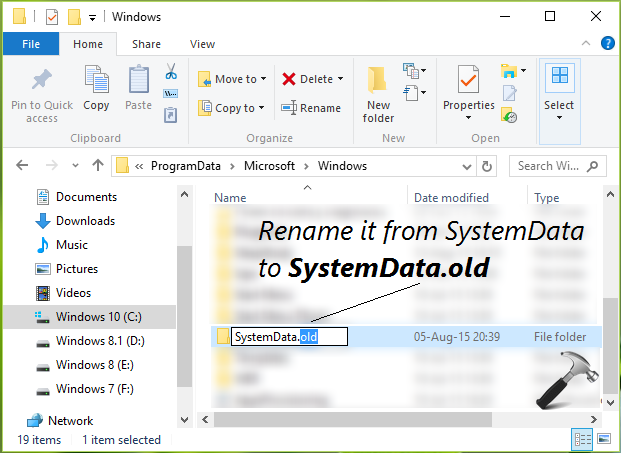Click the navigation pane scroll-down arrow

click(x=185, y=420)
